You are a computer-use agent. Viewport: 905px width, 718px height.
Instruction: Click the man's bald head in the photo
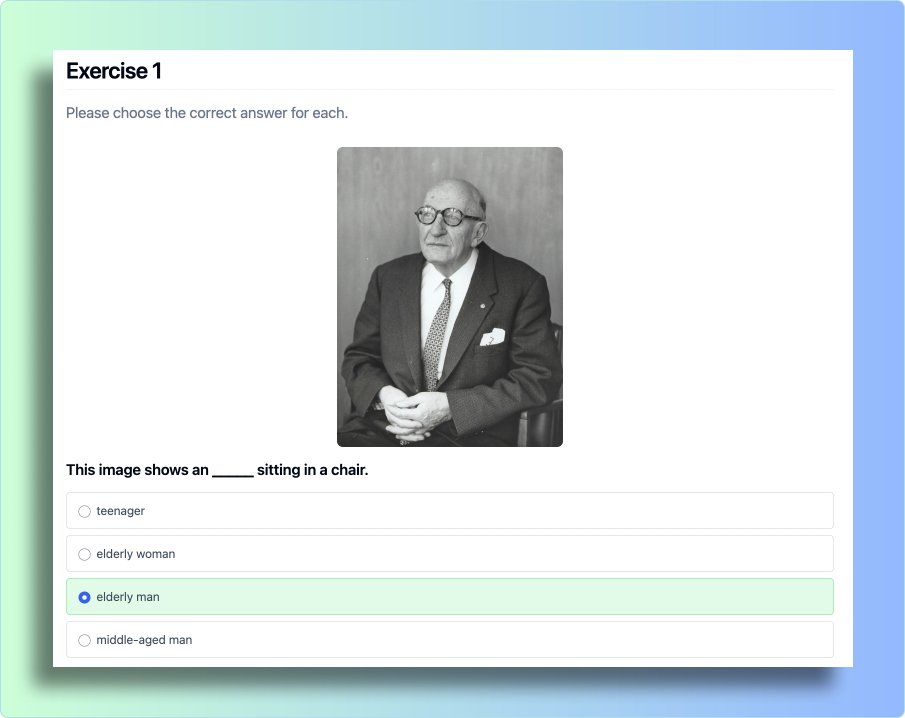pos(456,192)
